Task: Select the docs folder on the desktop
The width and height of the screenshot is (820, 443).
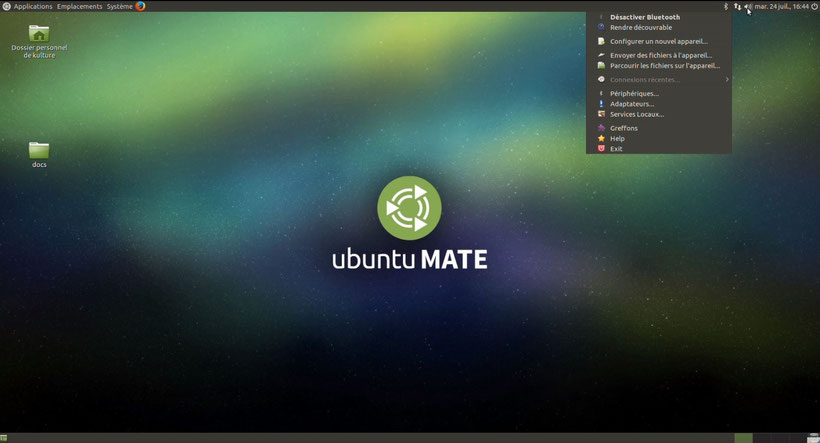Action: [x=39, y=155]
